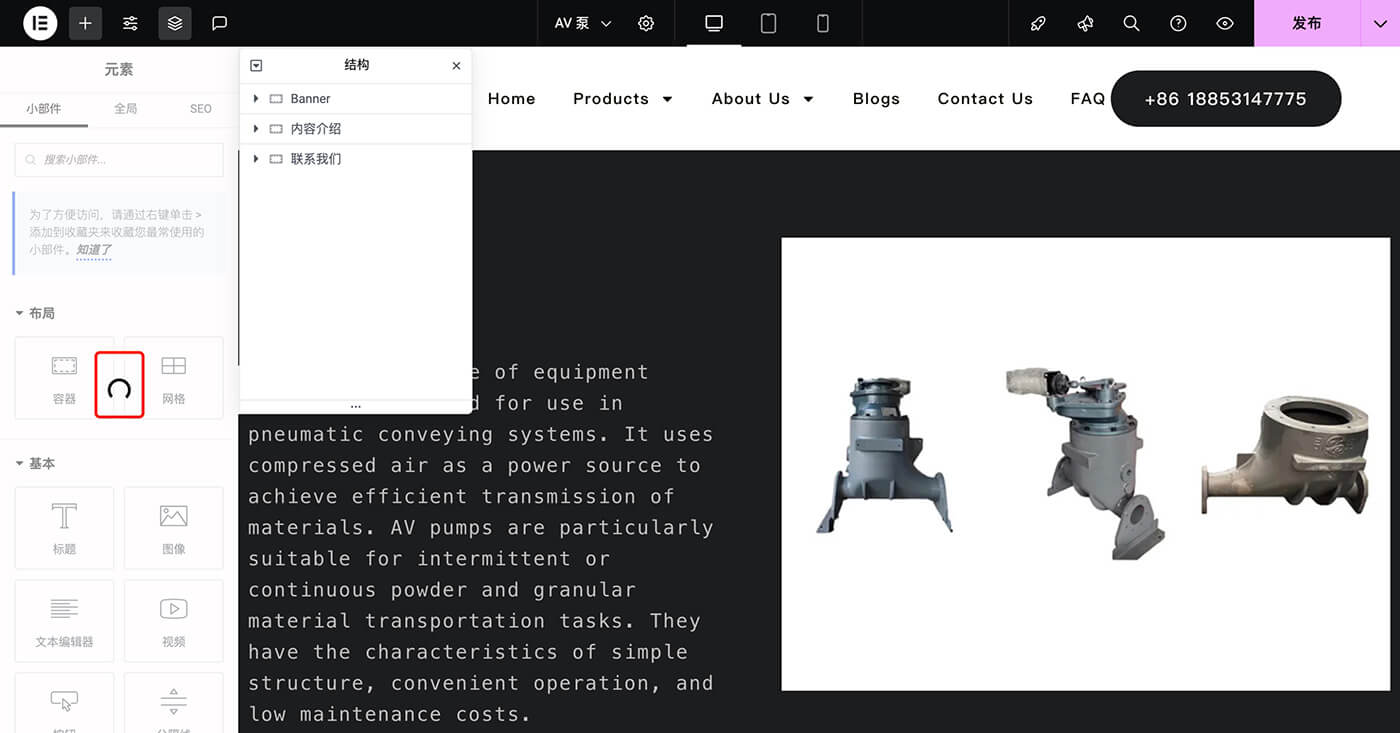Viewport: 1400px width, 733px height.
Task: Select the Banner row in structure
Action: pyautogui.click(x=355, y=98)
